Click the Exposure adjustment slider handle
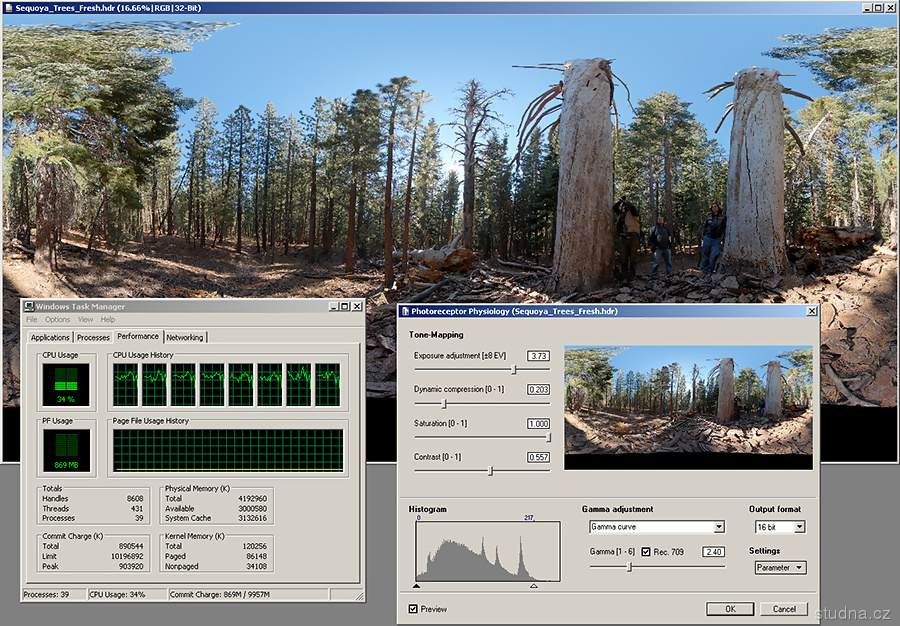The height and width of the screenshot is (626, 900). coord(514,370)
